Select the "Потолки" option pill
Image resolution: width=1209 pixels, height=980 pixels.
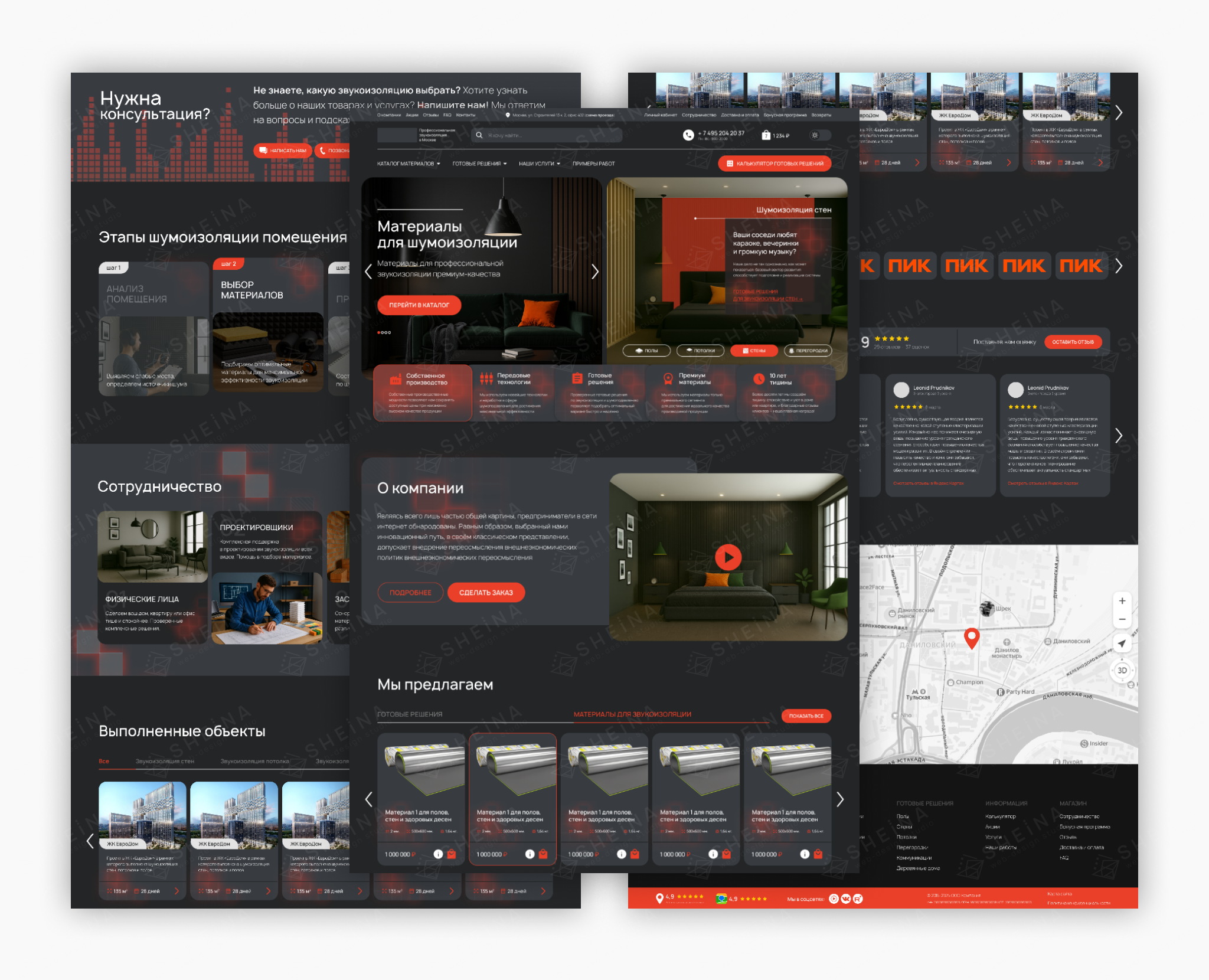click(700, 351)
